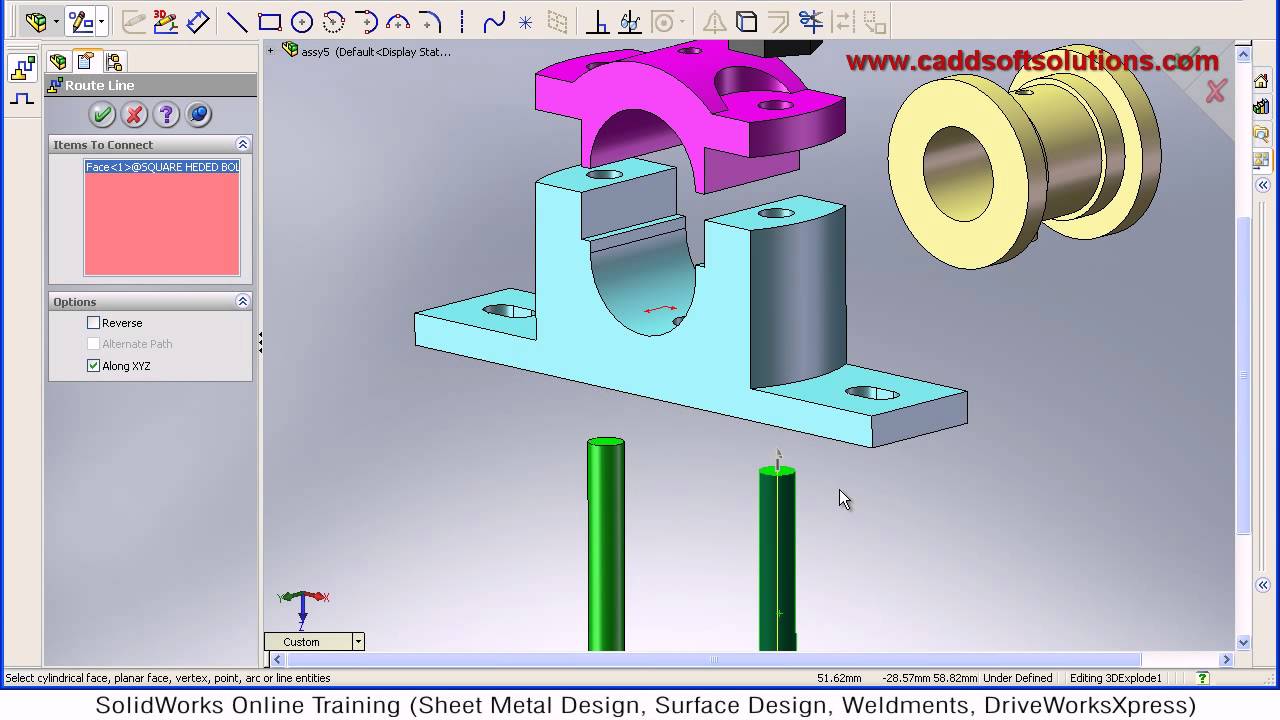Click the Route Line tool in left sidebar
Viewport: 1280px width, 720px height.
click(22, 68)
